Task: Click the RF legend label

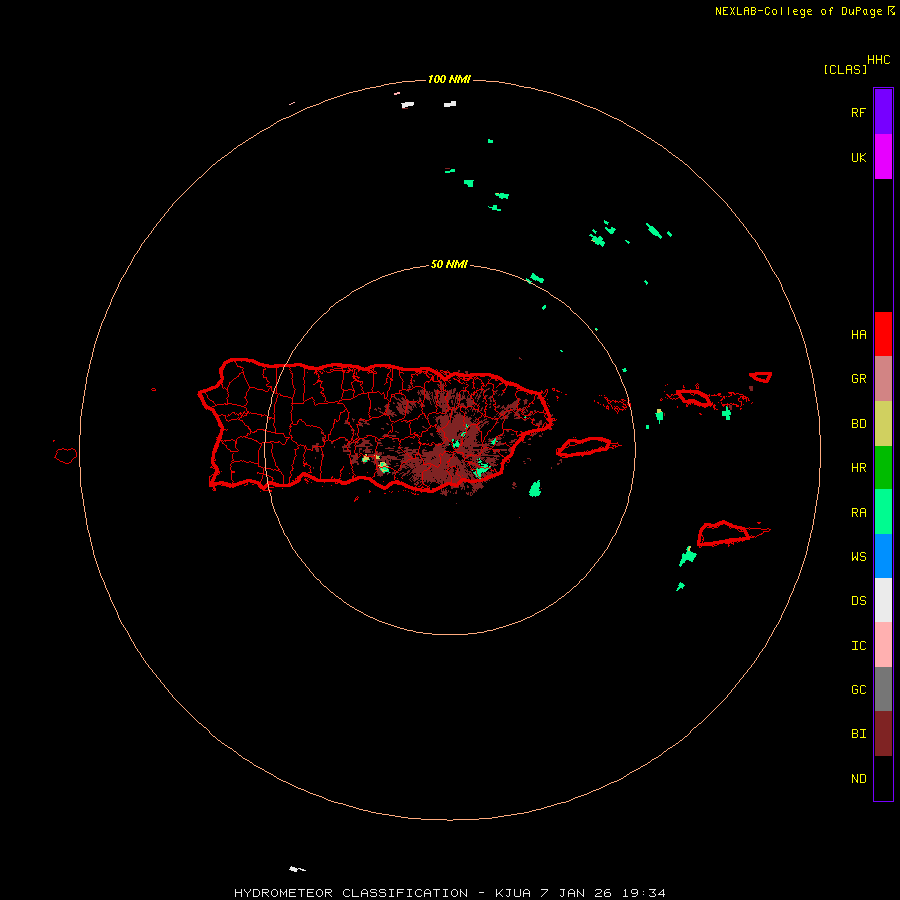Action: tap(858, 113)
